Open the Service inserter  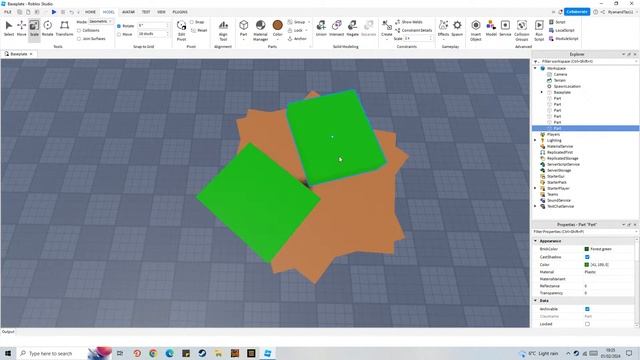pyautogui.click(x=505, y=29)
